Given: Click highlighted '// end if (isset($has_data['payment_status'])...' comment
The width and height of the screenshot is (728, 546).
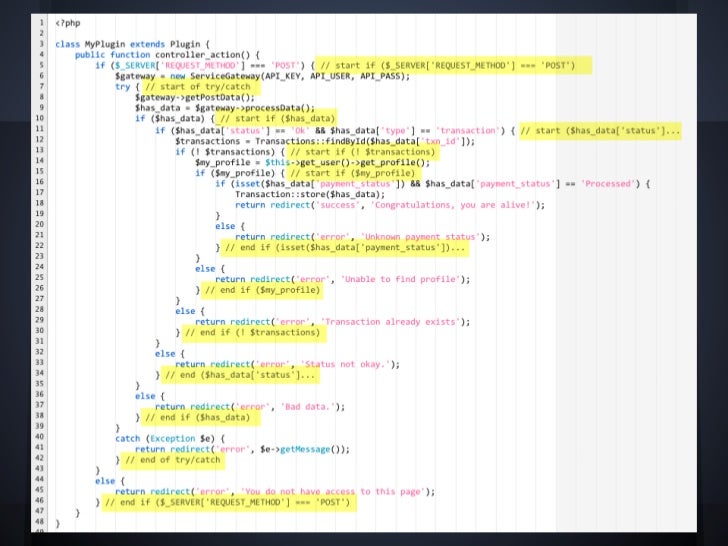Looking at the screenshot, I should [x=345, y=247].
